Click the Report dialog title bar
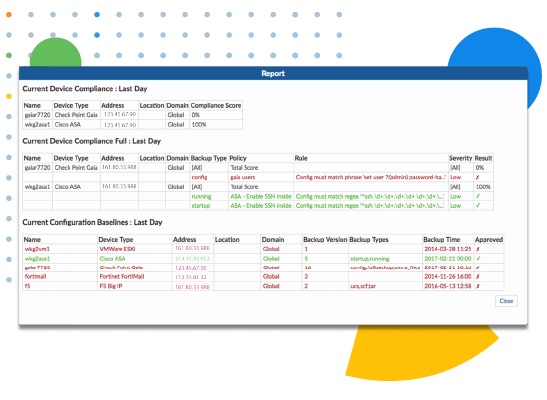The width and height of the screenshot is (547, 400). (x=273, y=73)
